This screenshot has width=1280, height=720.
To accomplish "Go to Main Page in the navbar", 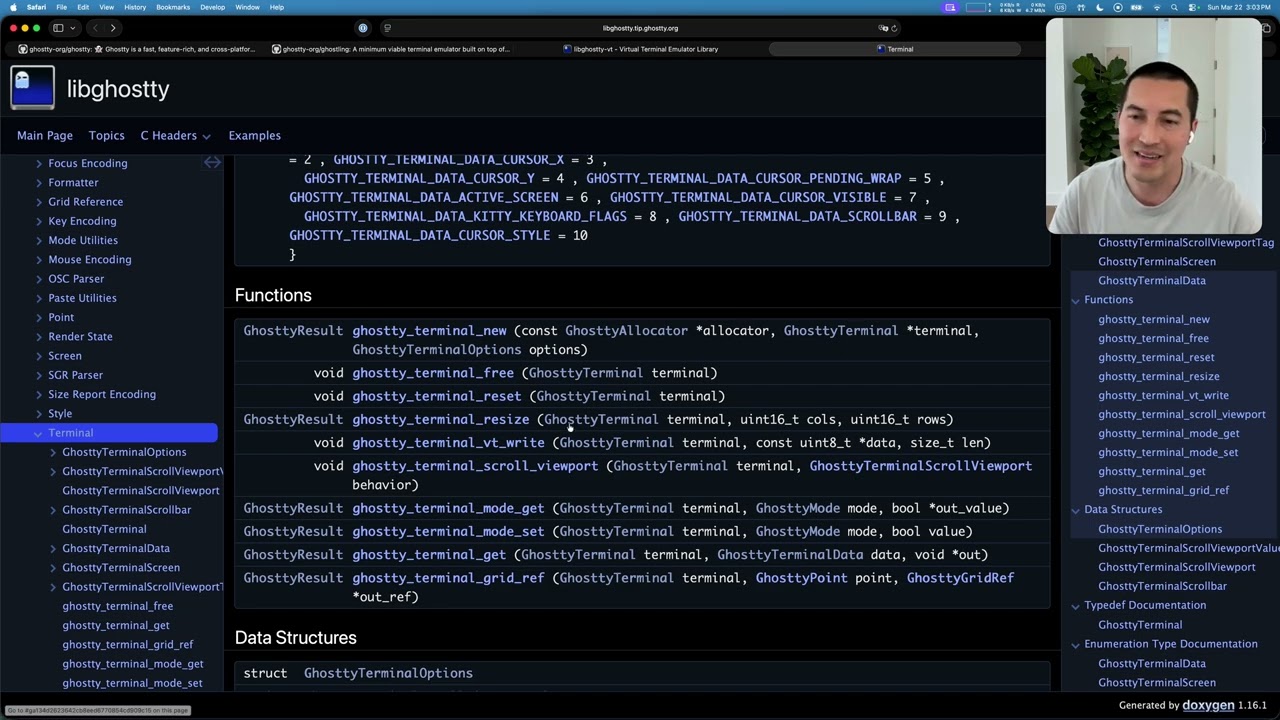I will tap(45, 135).
